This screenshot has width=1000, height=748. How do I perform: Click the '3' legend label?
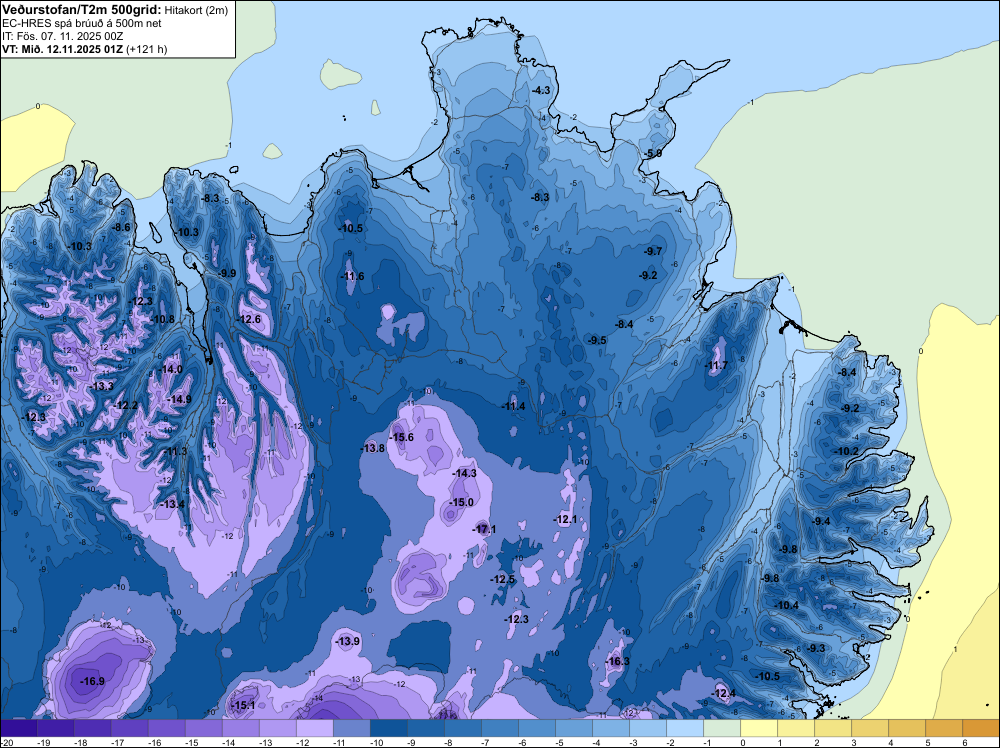tap(853, 742)
